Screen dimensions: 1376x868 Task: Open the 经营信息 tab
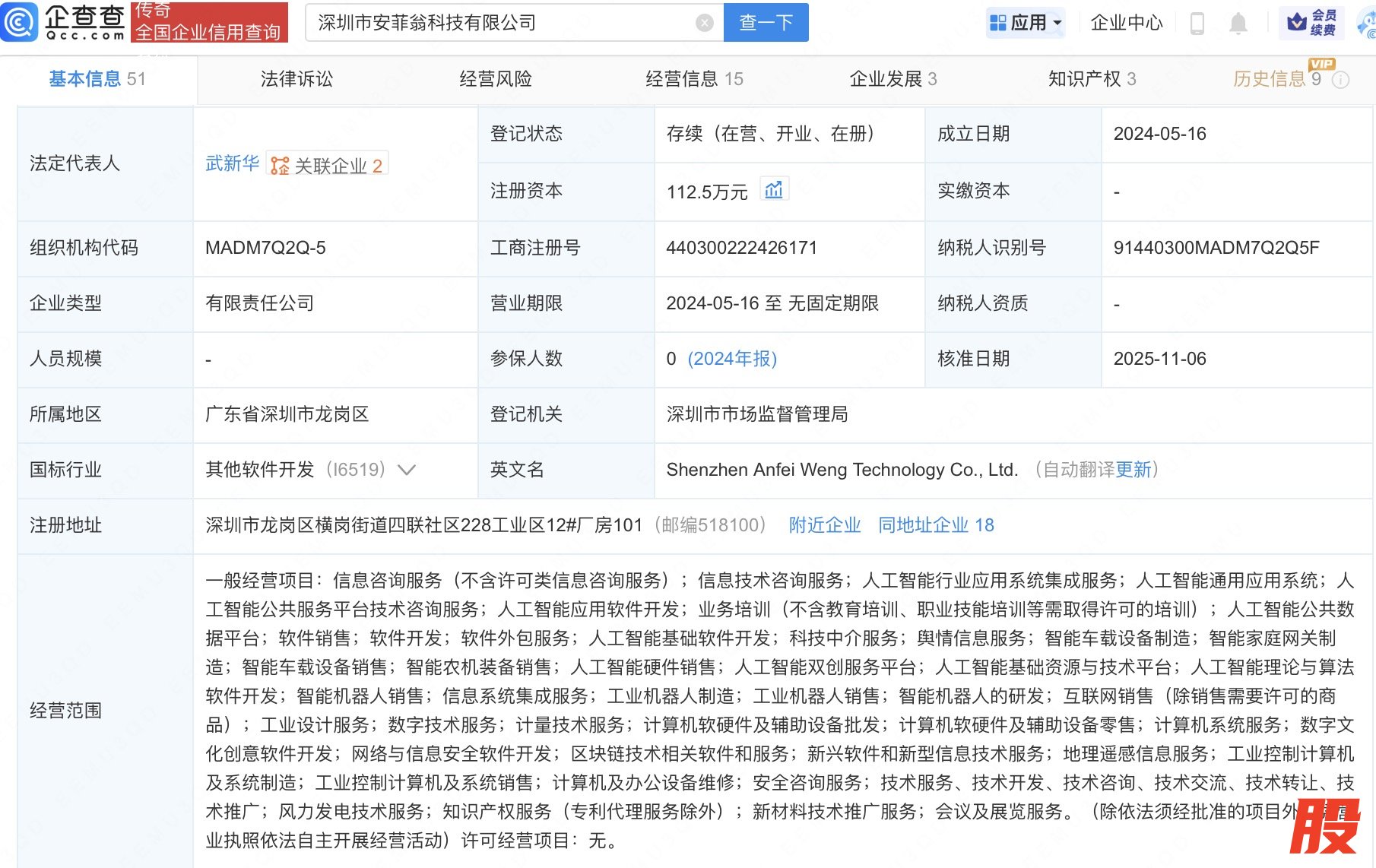point(693,79)
